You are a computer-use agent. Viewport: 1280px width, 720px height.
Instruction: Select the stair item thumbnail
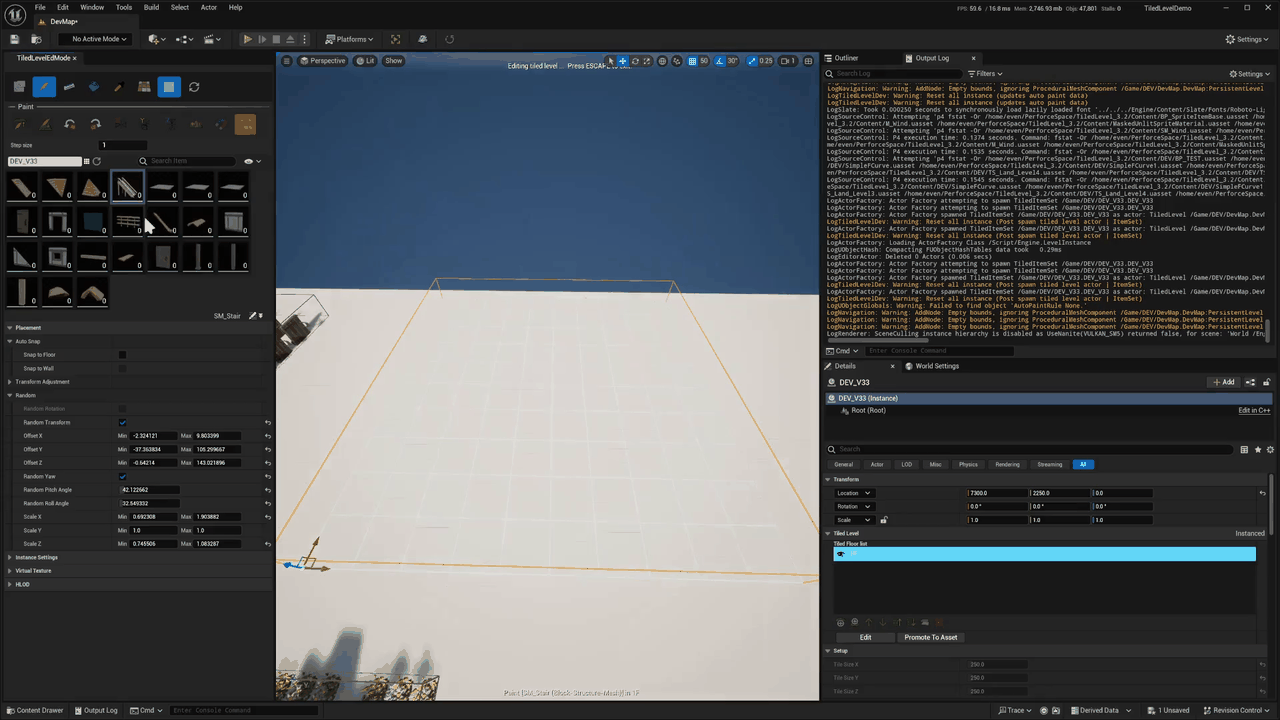127,186
